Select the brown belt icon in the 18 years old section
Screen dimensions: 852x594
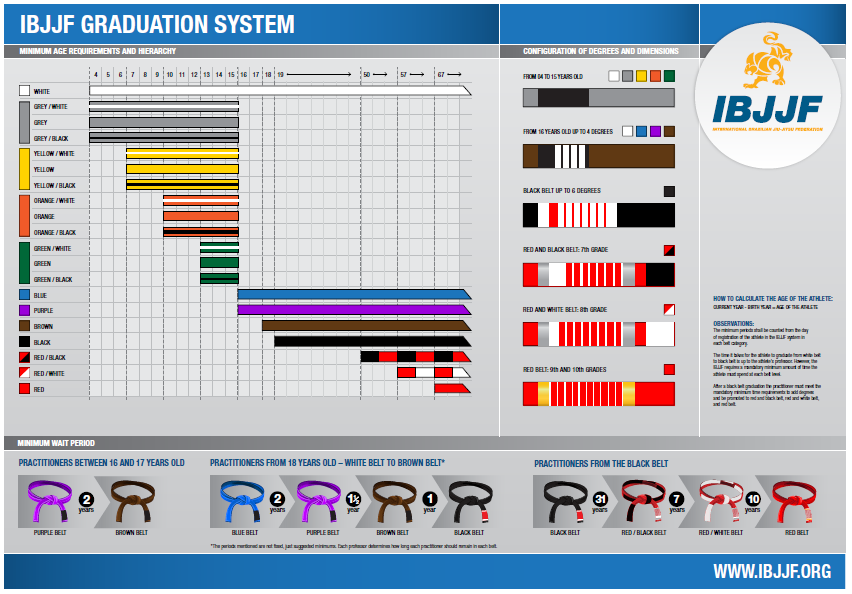click(394, 501)
